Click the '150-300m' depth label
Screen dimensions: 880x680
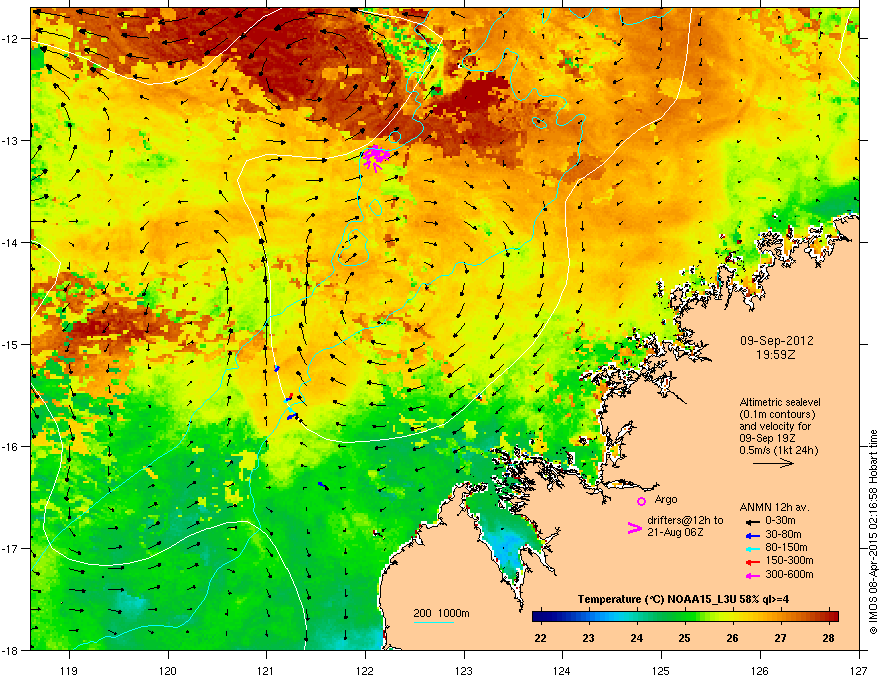pyautogui.click(x=789, y=560)
